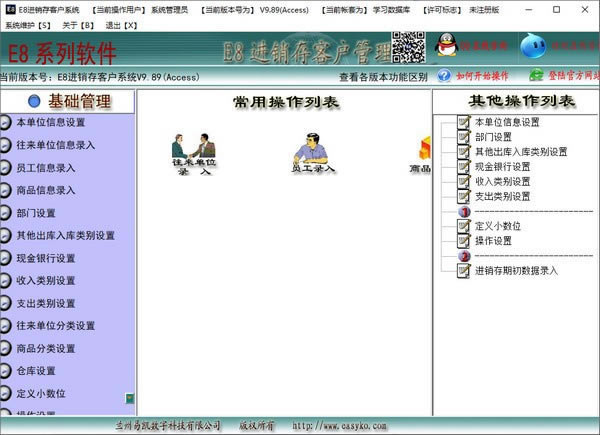The height and width of the screenshot is (435, 600).
Task: Open the 员工录入 person icon
Action: point(312,153)
